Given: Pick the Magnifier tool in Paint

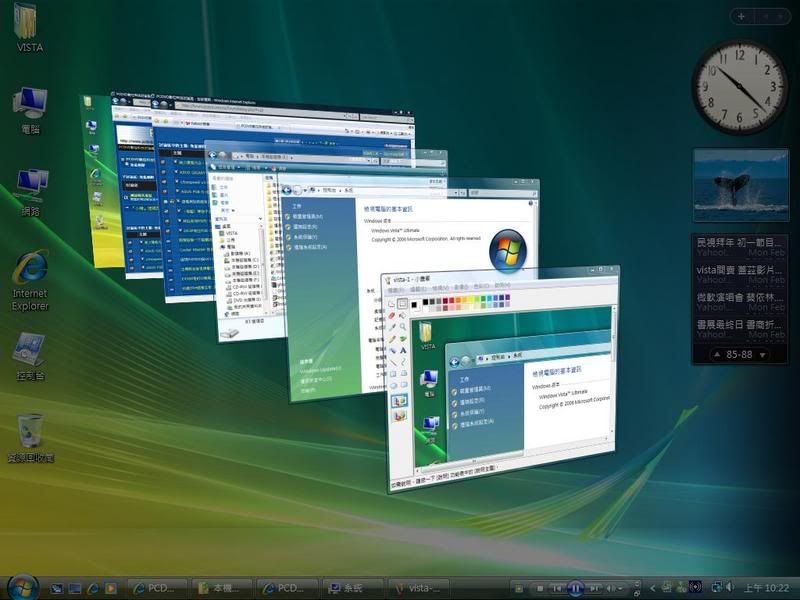Looking at the screenshot, I should tap(403, 327).
